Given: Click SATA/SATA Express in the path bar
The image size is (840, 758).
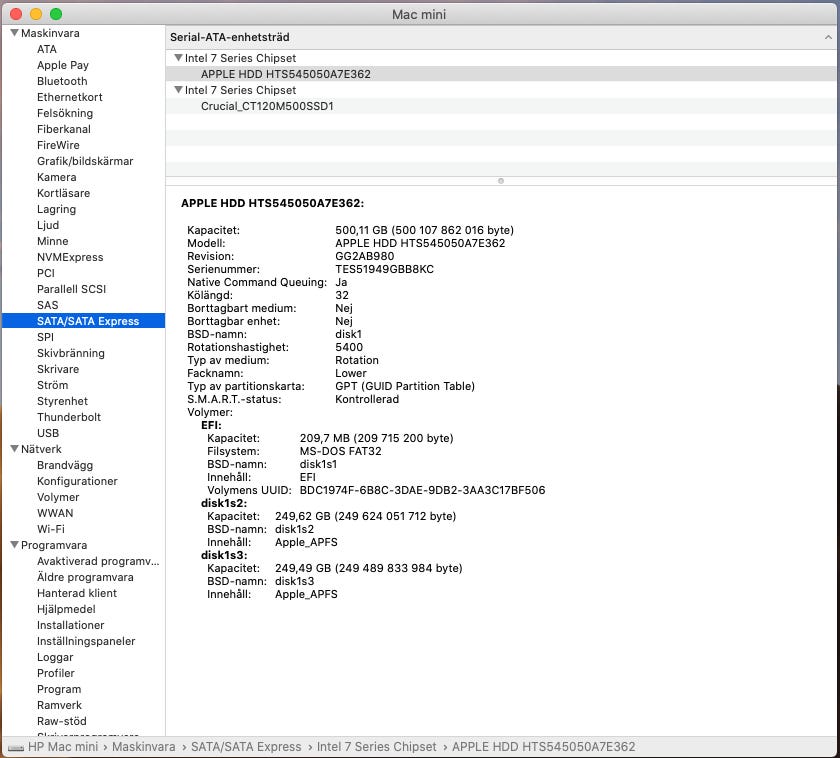Looking at the screenshot, I should [x=247, y=747].
